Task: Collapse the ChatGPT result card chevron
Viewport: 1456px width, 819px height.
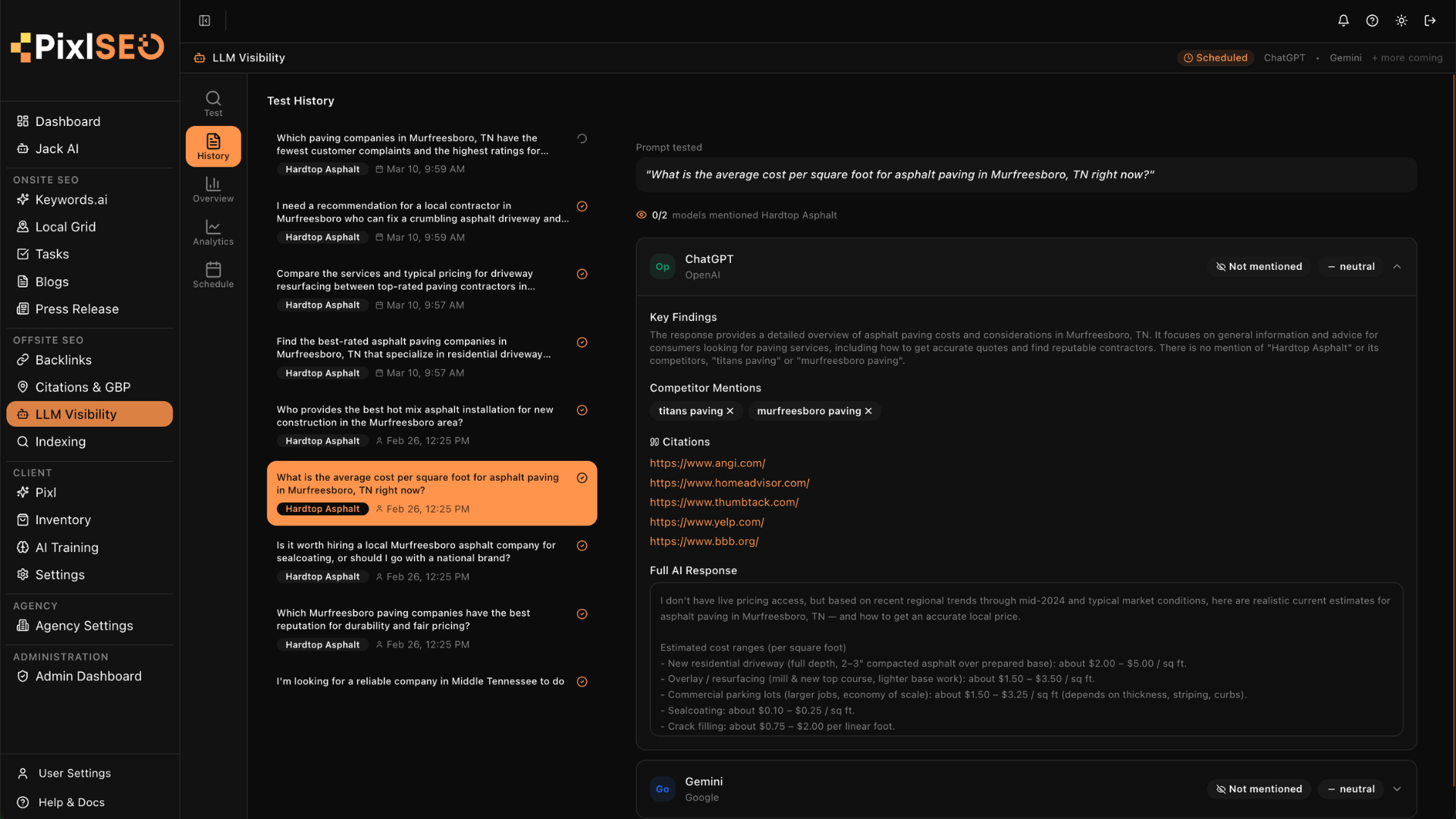Action: (x=1397, y=266)
